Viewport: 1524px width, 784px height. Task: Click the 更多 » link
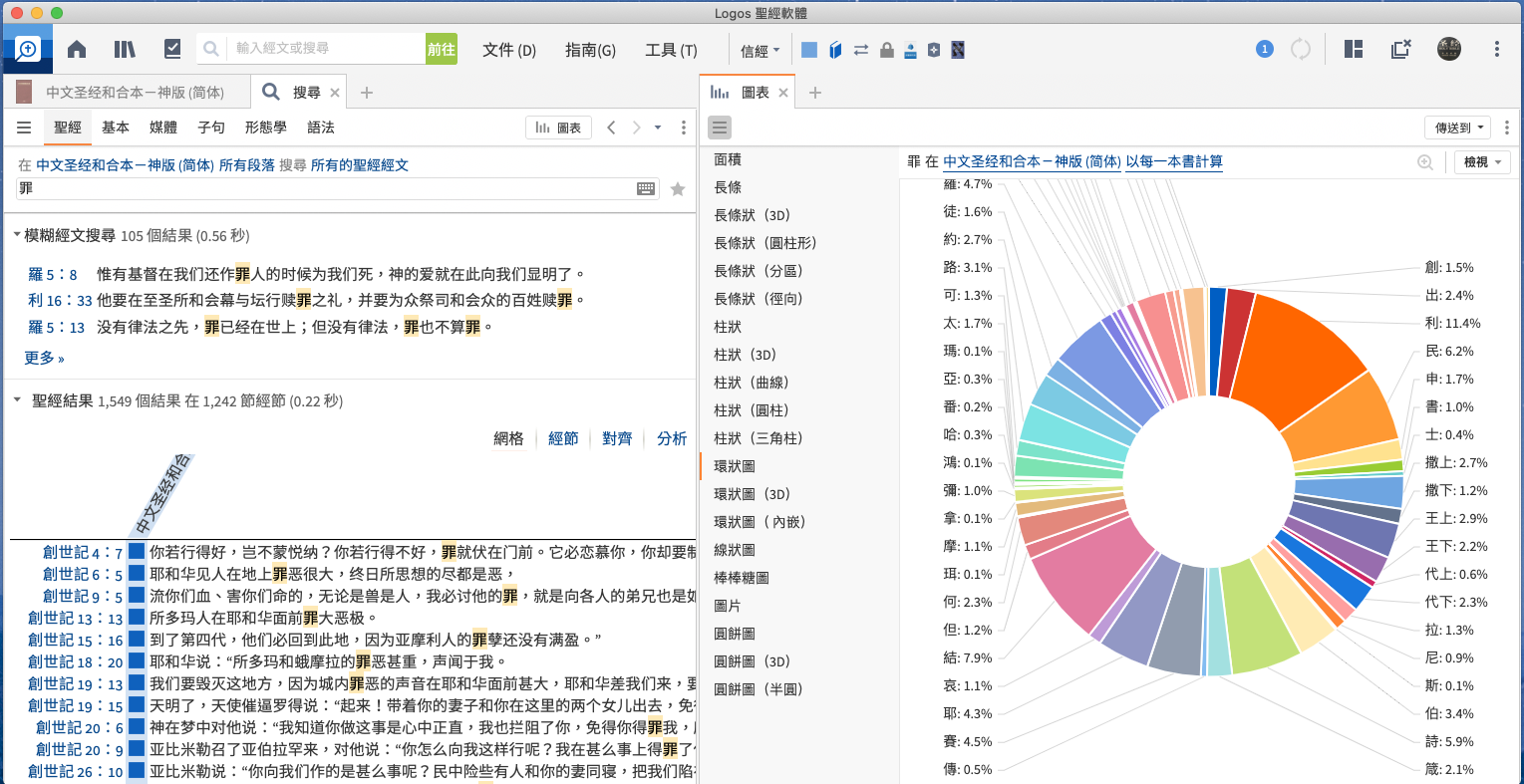44,358
